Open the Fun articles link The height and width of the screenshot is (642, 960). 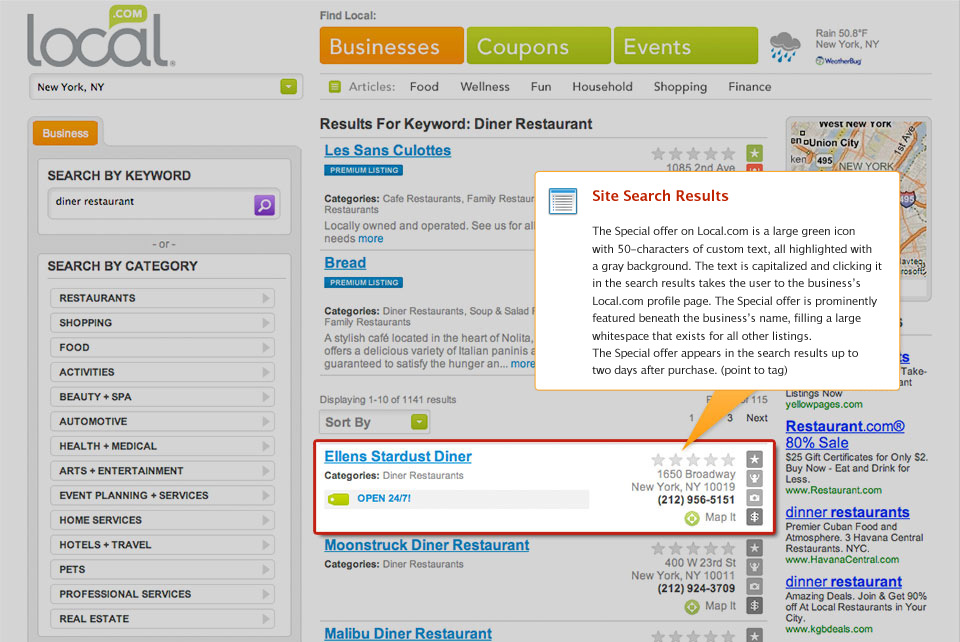[541, 87]
